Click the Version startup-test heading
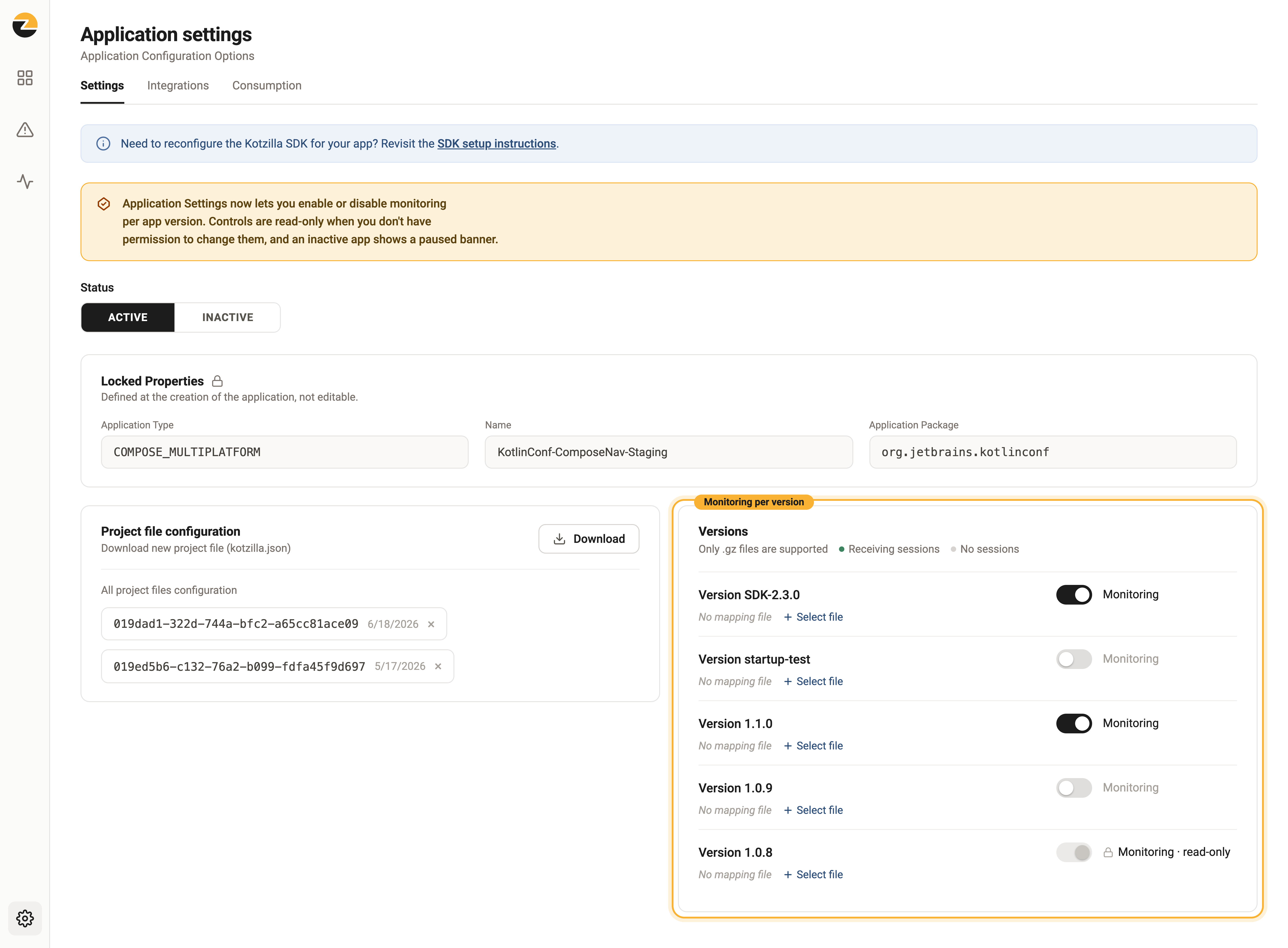Image resolution: width=1288 pixels, height=948 pixels. point(754,659)
